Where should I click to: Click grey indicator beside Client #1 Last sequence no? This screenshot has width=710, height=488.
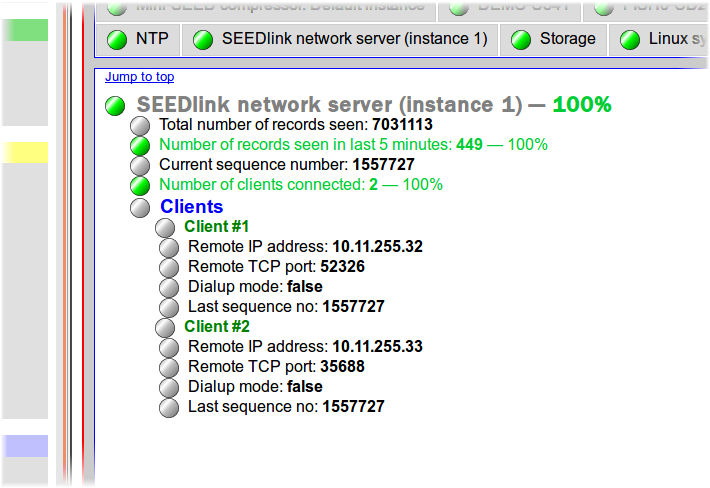[169, 307]
